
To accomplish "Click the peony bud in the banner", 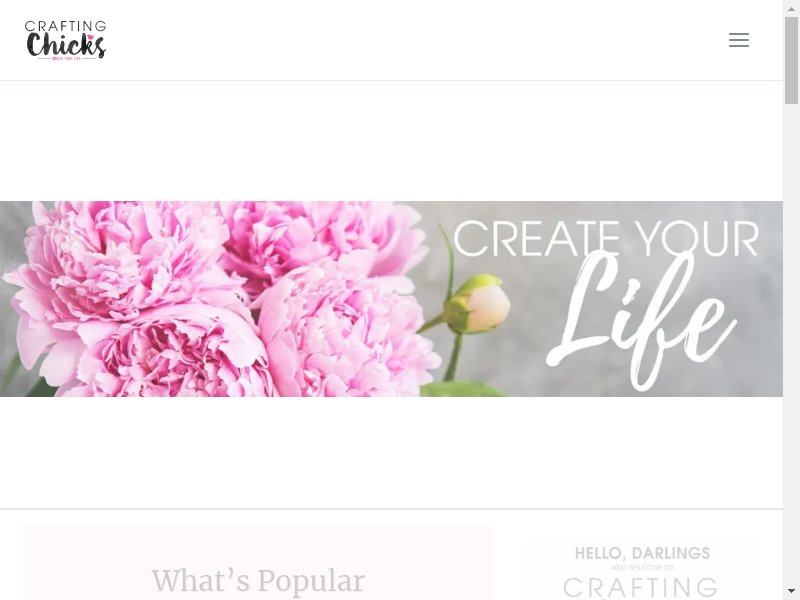I will click(478, 303).
